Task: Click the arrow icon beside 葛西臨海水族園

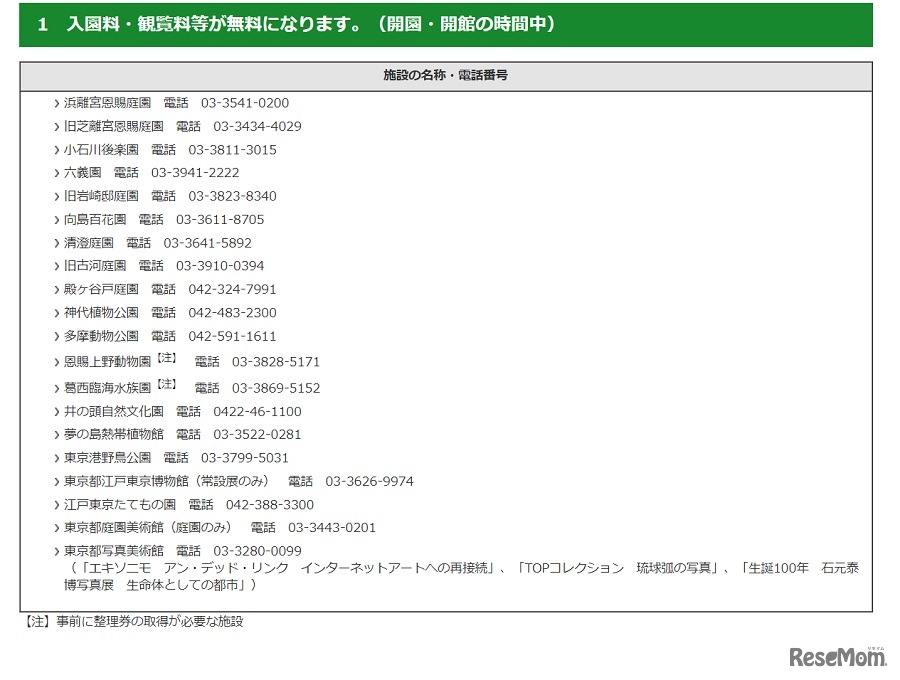Action: (x=55, y=388)
